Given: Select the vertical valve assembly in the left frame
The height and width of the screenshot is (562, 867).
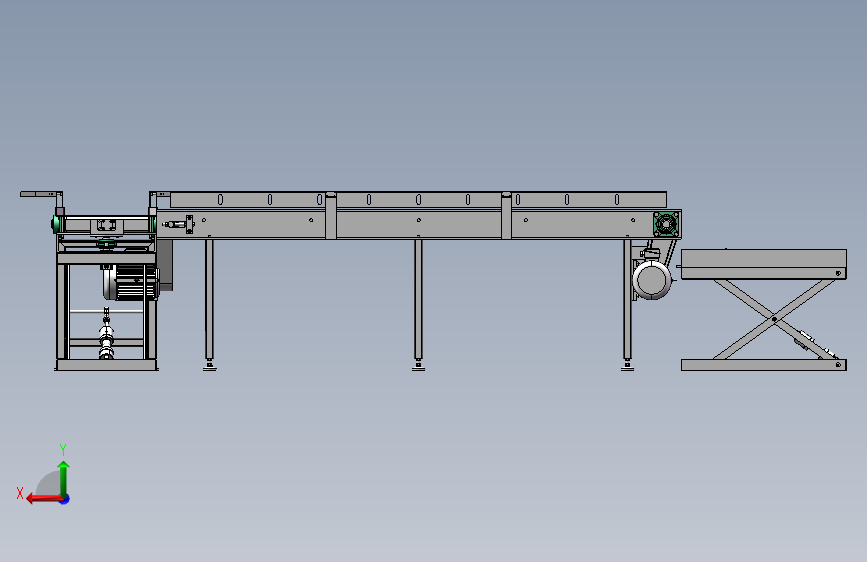Looking at the screenshot, I should point(106,334).
